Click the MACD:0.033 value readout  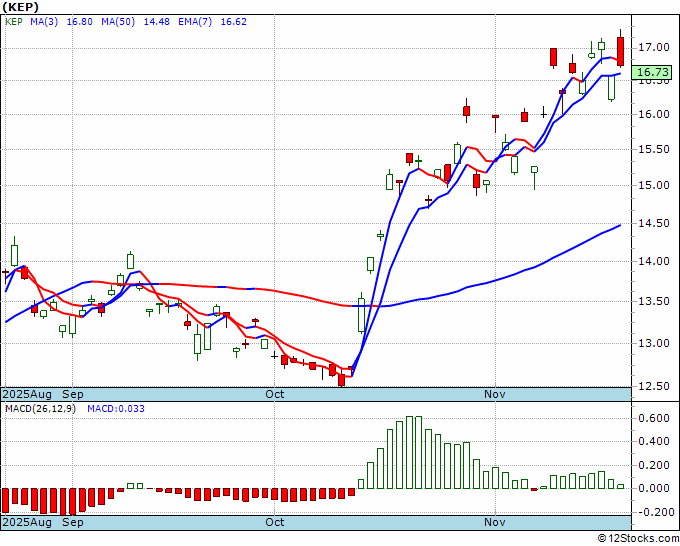coord(116,409)
